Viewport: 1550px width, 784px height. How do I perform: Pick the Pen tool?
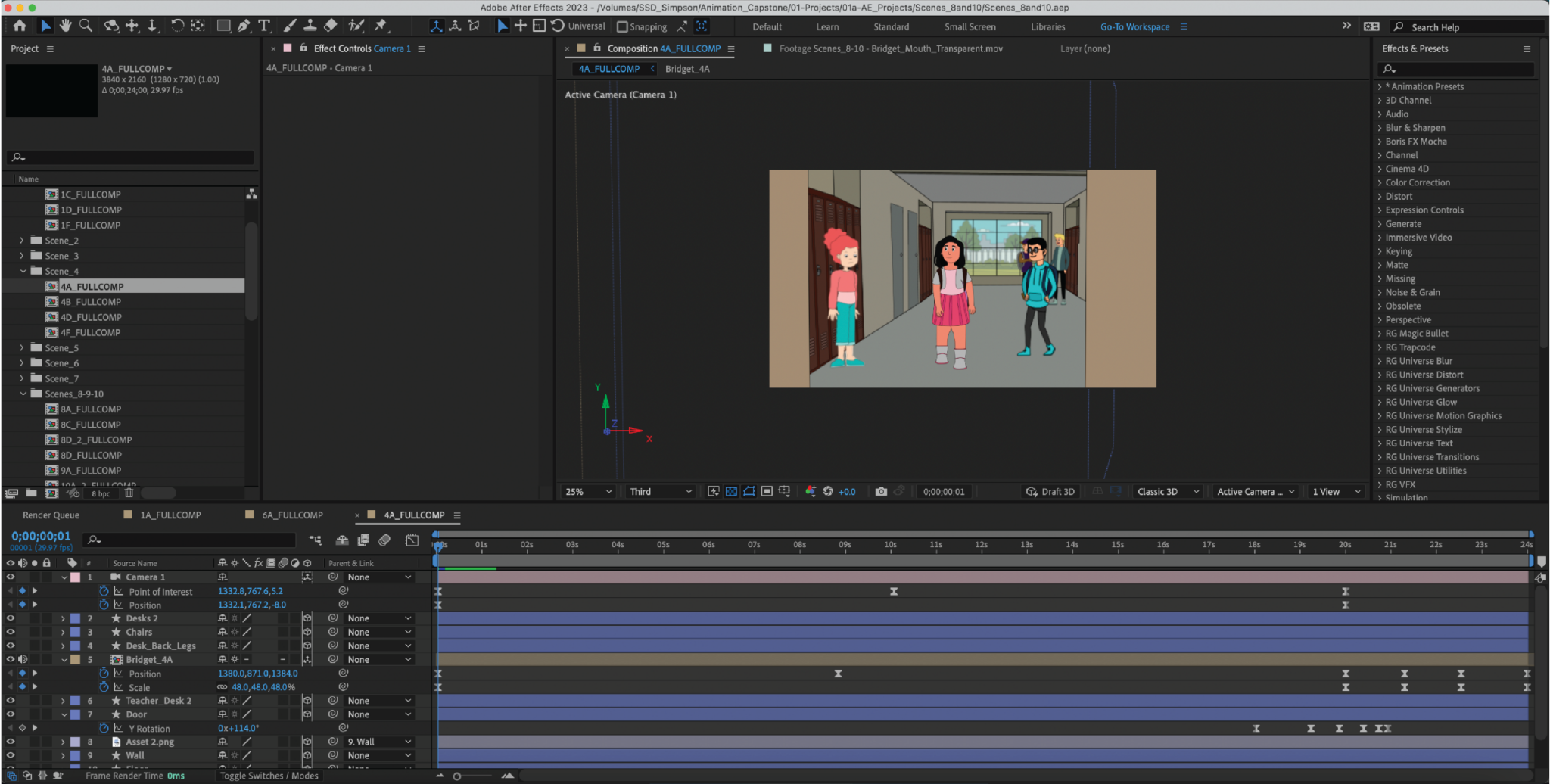(244, 26)
